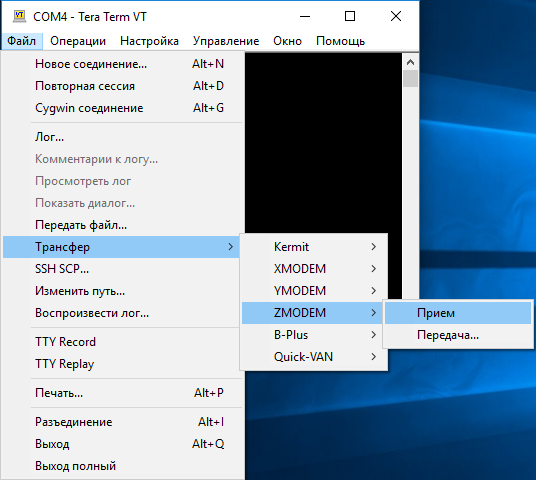Expand the YMODEM submenu

[x=314, y=291]
